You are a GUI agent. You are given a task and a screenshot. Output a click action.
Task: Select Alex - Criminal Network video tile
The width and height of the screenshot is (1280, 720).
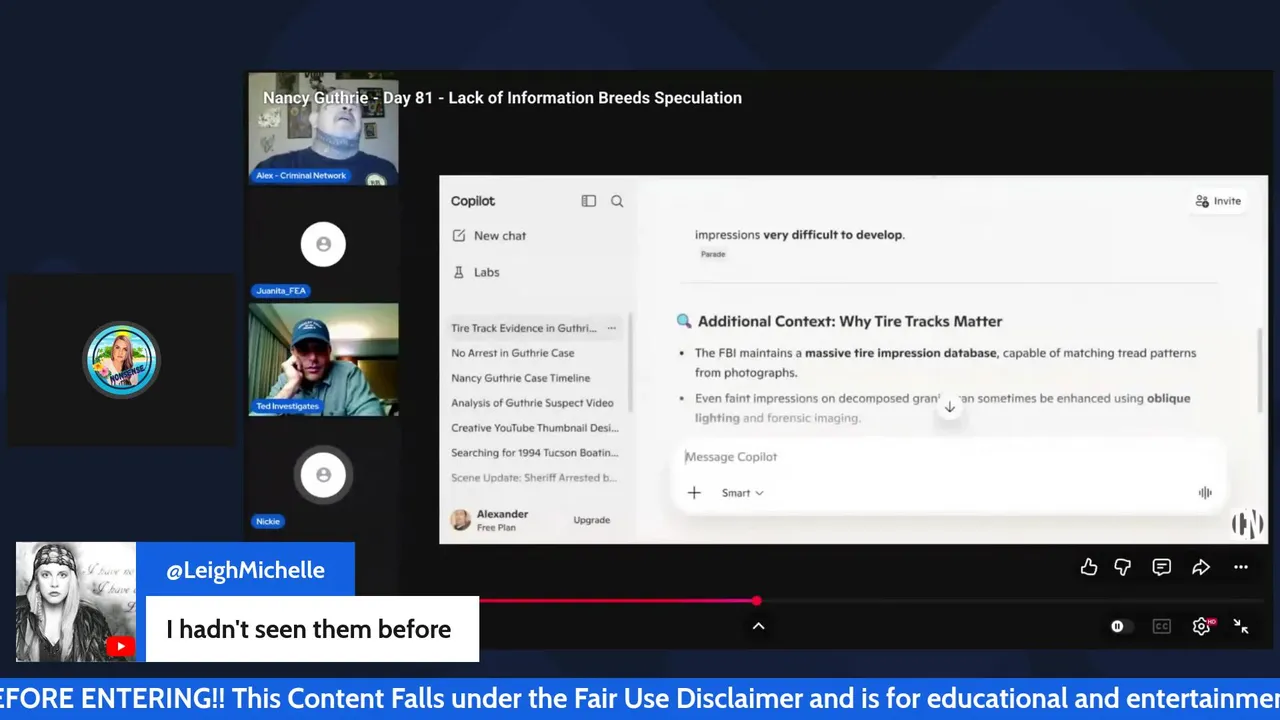click(x=323, y=128)
